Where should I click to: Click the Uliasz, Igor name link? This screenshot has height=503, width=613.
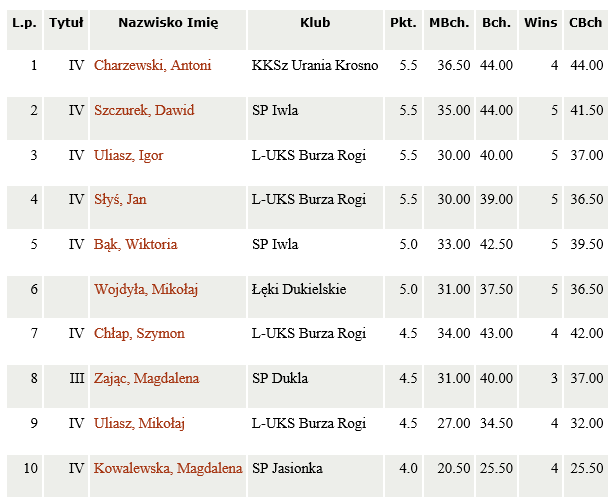click(x=128, y=156)
